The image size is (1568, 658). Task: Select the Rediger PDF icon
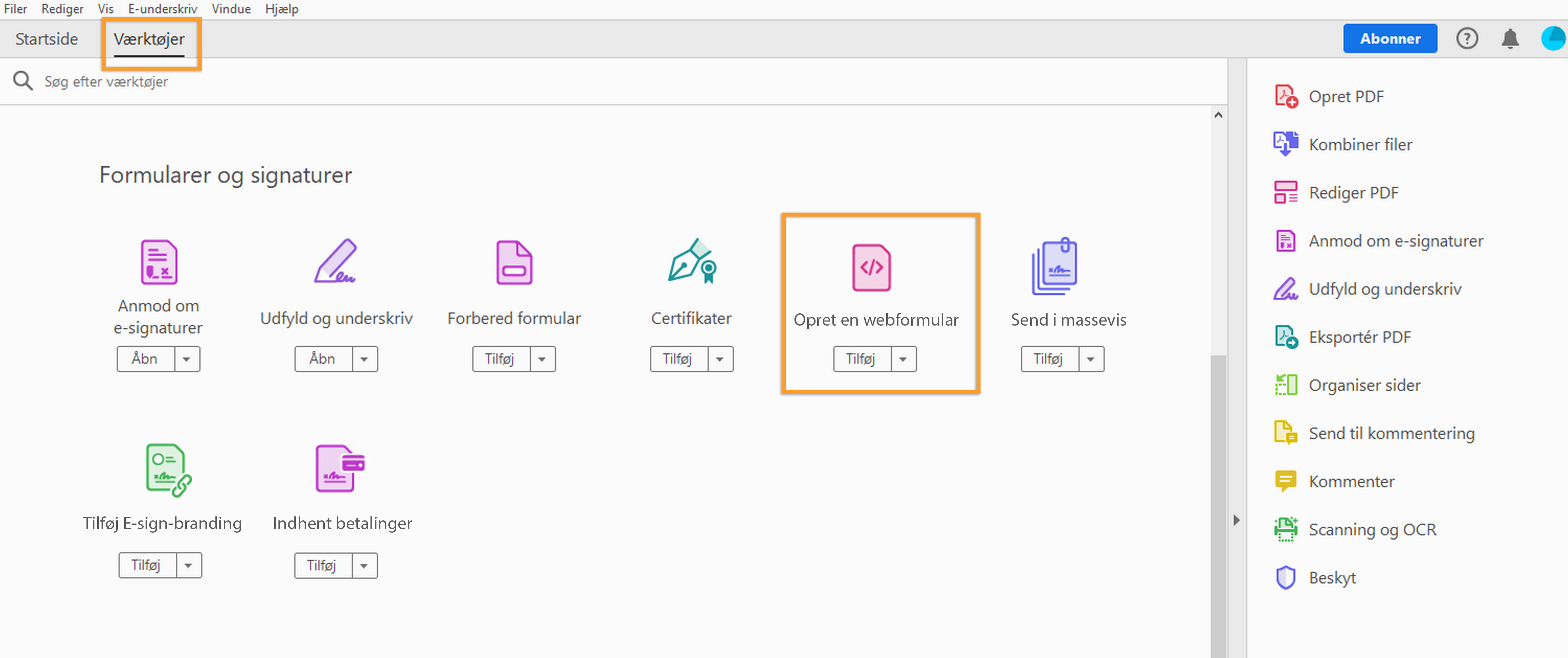[x=1287, y=192]
